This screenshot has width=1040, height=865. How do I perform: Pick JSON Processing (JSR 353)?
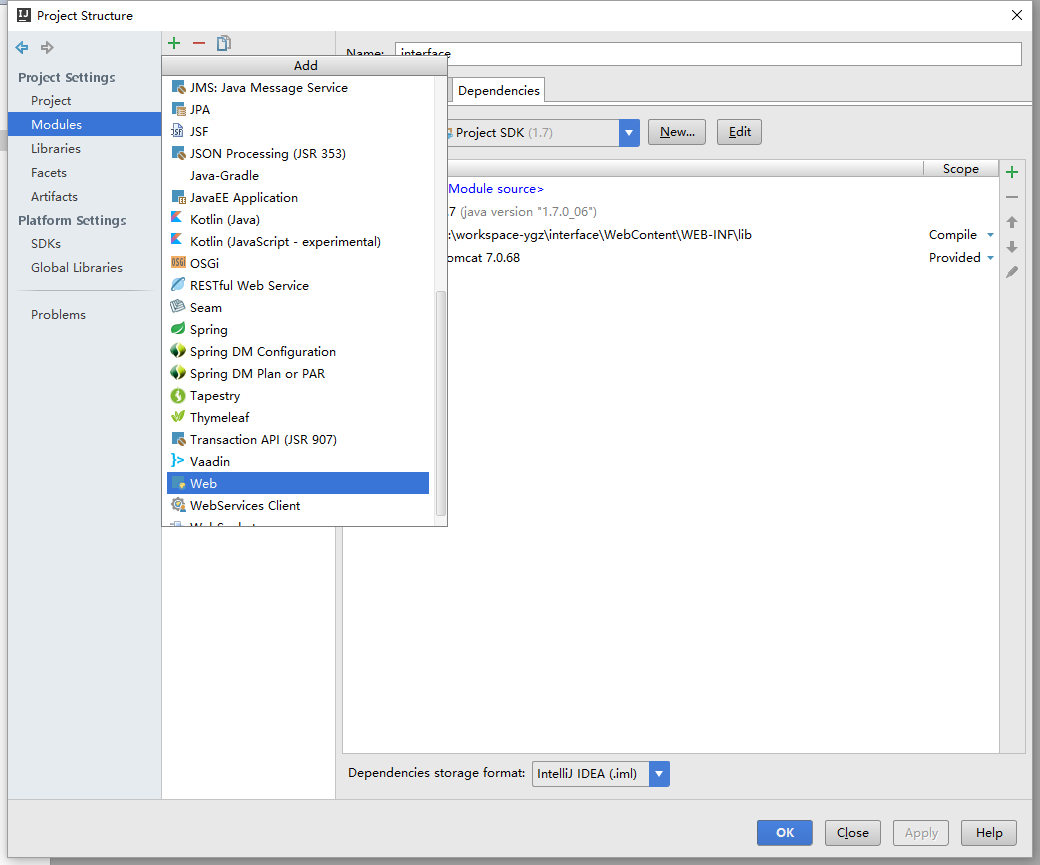click(x=298, y=153)
